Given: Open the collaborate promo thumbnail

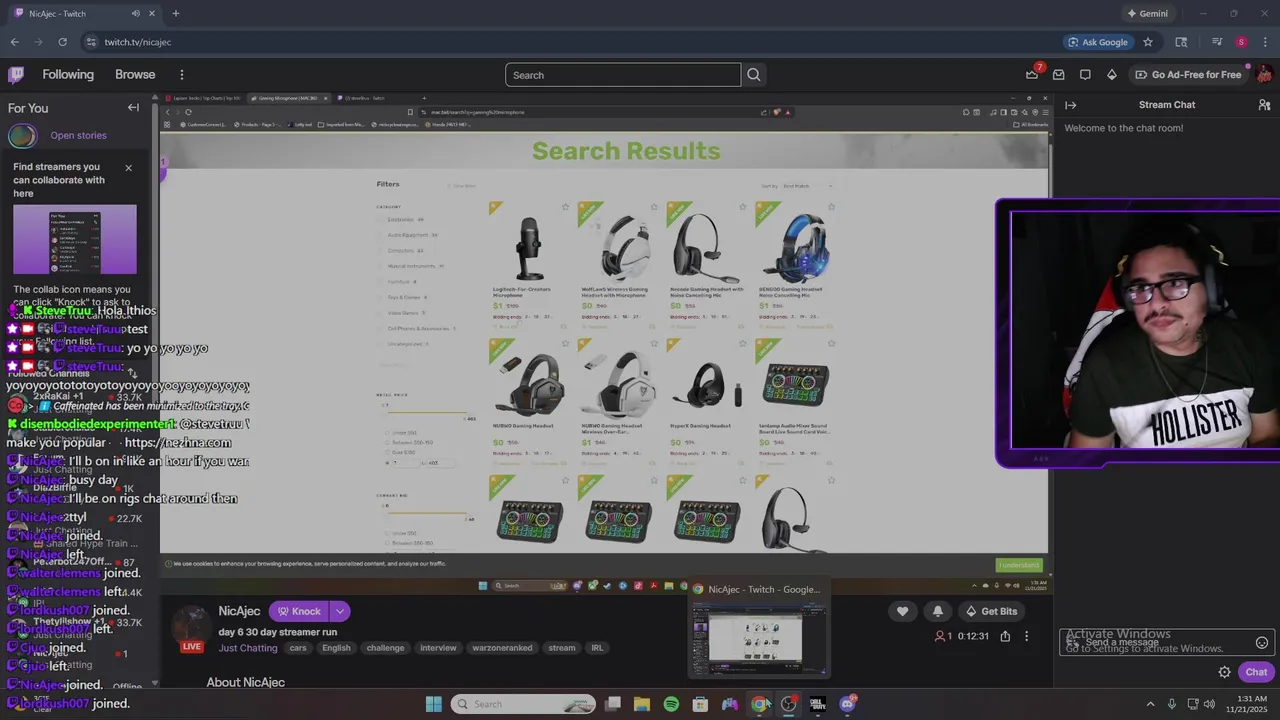Looking at the screenshot, I should click(x=75, y=239).
